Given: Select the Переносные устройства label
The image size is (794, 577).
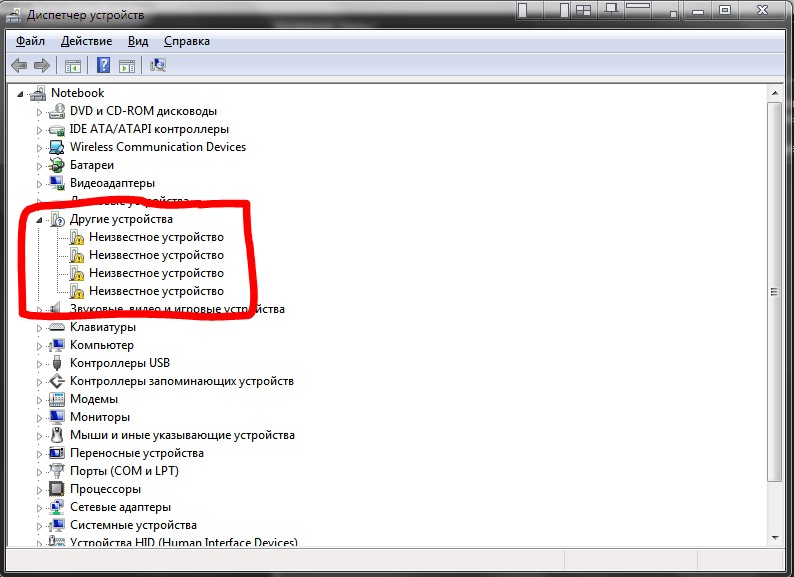Looking at the screenshot, I should pyautogui.click(x=137, y=453).
